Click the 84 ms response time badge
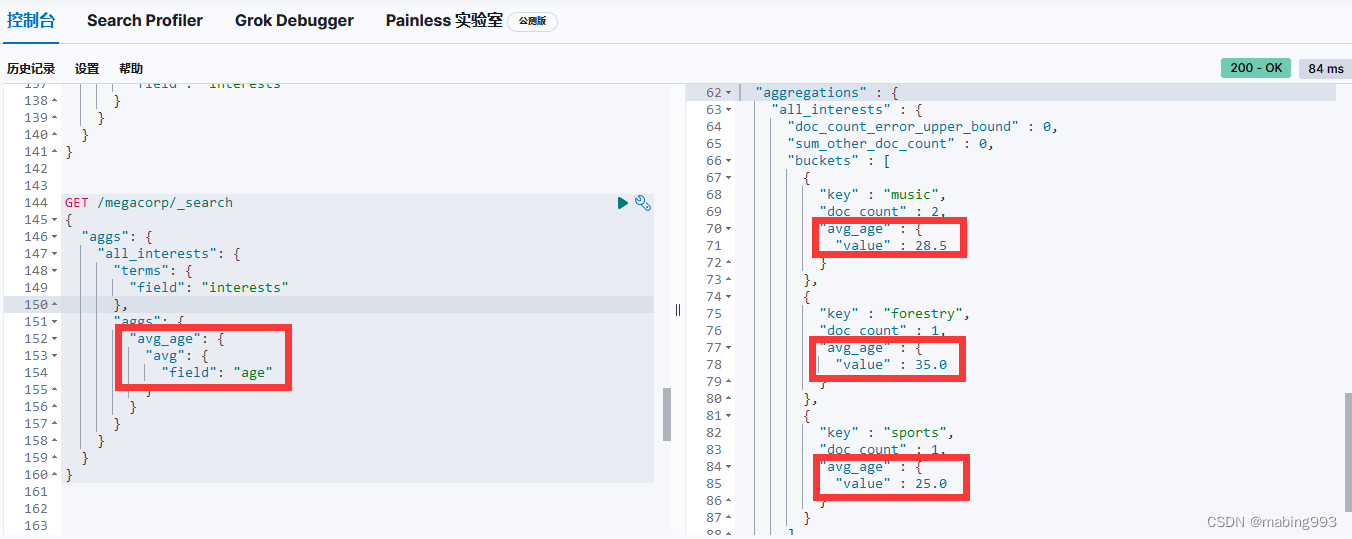The image size is (1352, 539). click(1325, 68)
